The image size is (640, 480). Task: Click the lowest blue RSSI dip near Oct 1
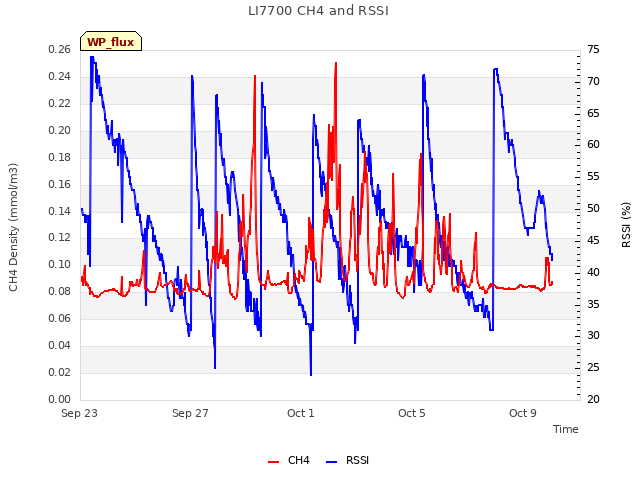pos(311,375)
